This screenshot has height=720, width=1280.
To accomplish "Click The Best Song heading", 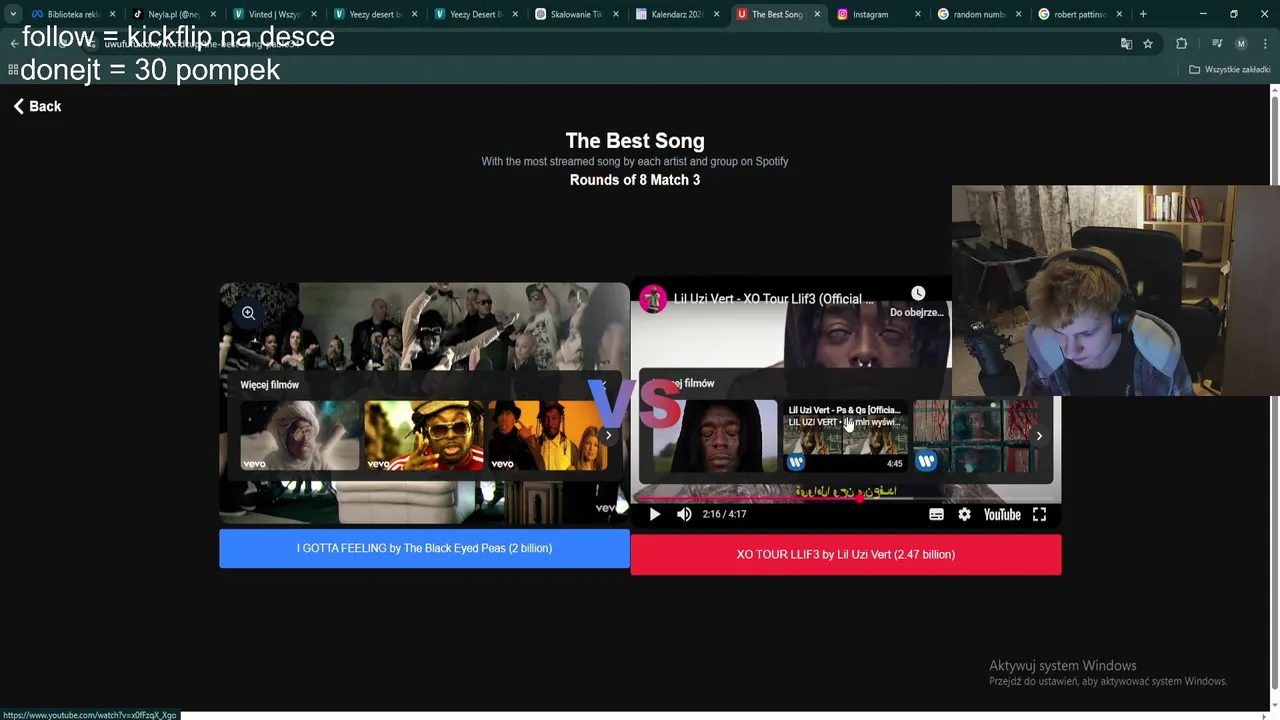I will pos(635,141).
